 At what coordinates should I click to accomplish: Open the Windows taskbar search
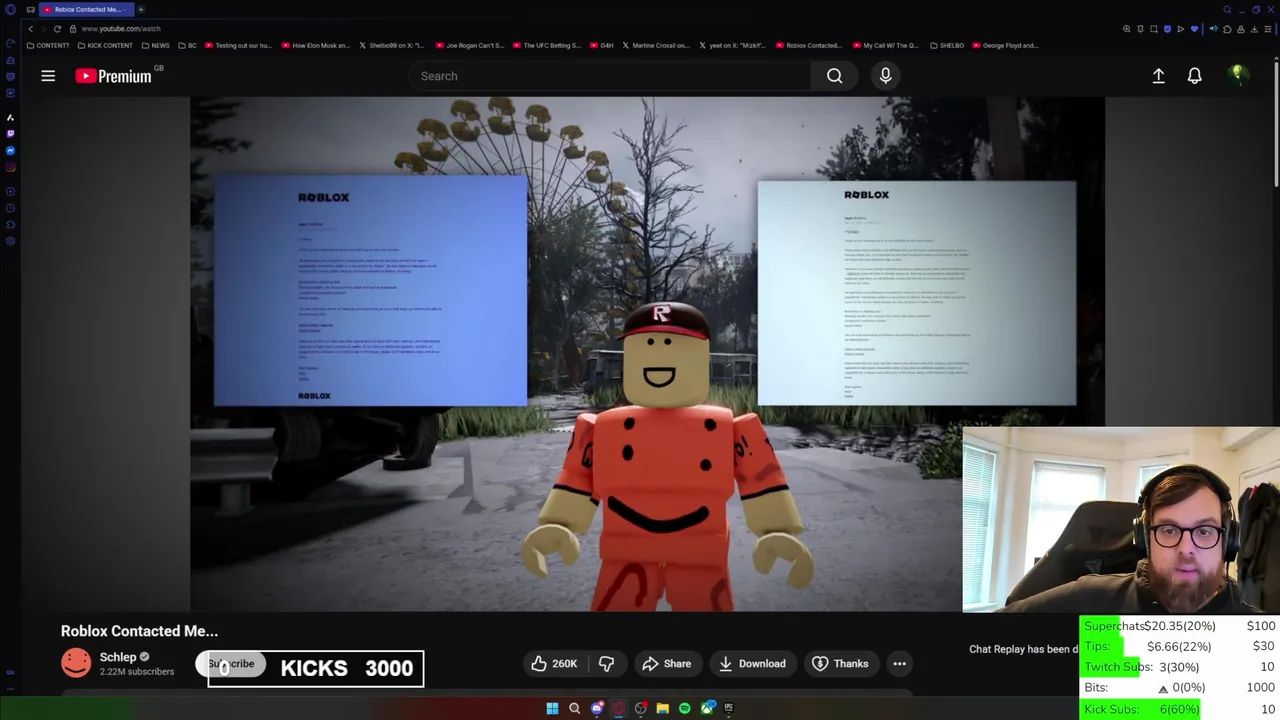tap(574, 708)
